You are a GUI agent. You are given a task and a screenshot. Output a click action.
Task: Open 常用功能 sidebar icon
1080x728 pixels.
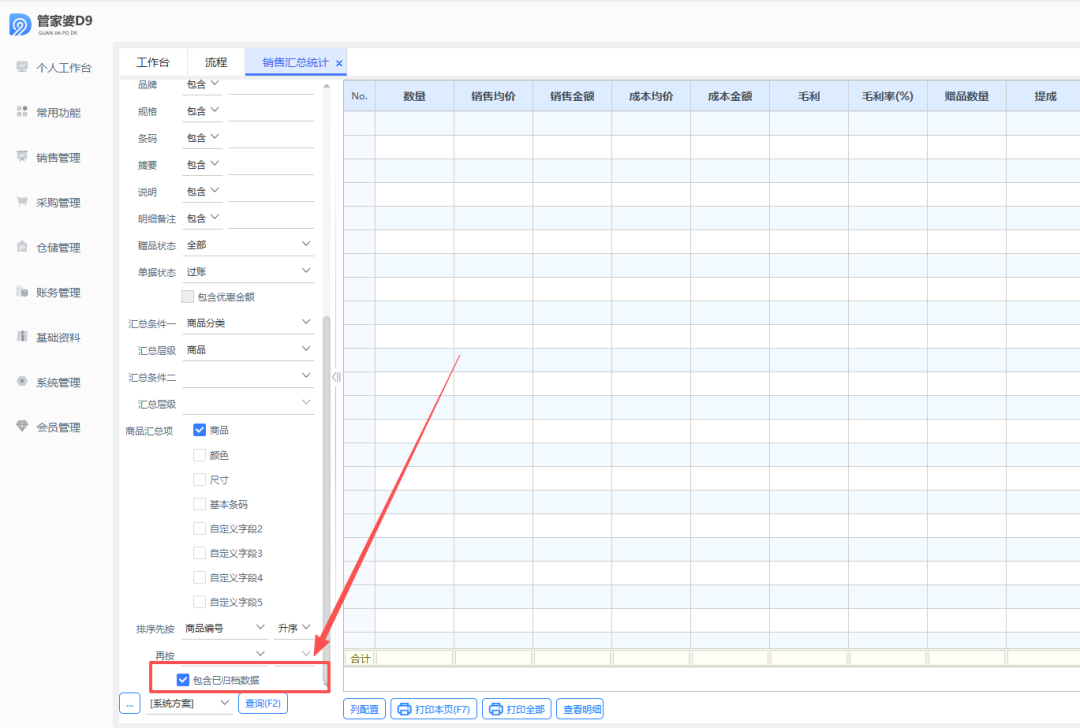tap(22, 112)
